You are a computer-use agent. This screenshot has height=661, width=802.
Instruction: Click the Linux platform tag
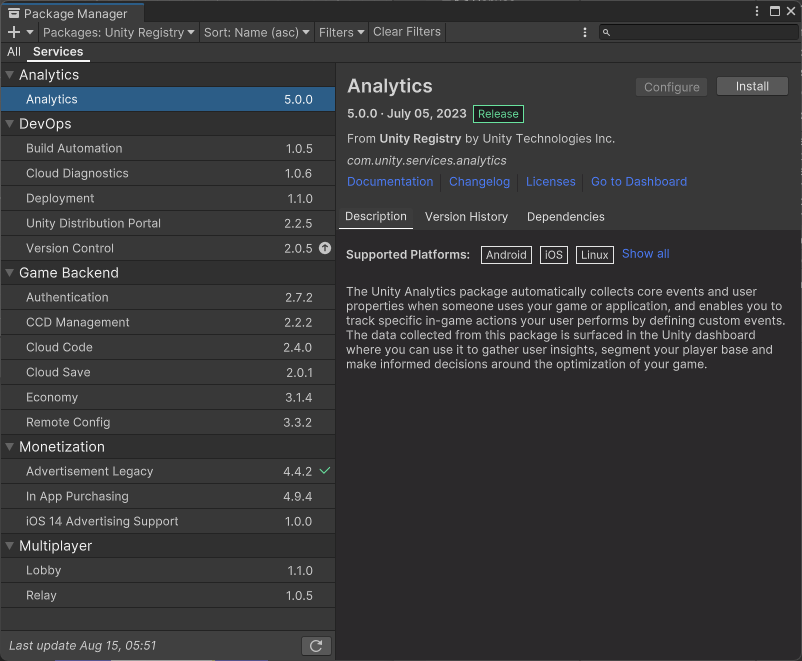click(594, 255)
